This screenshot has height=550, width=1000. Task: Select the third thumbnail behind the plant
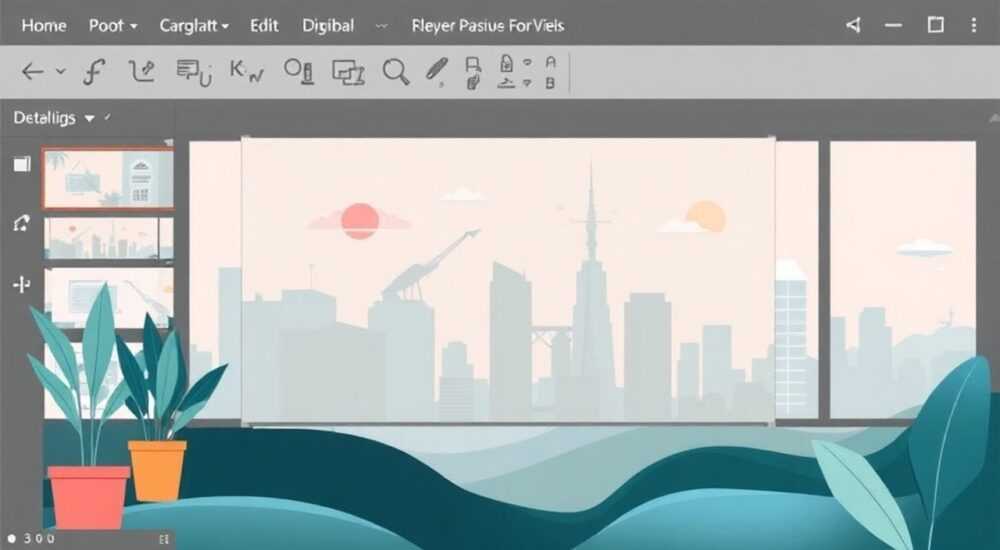(108, 297)
